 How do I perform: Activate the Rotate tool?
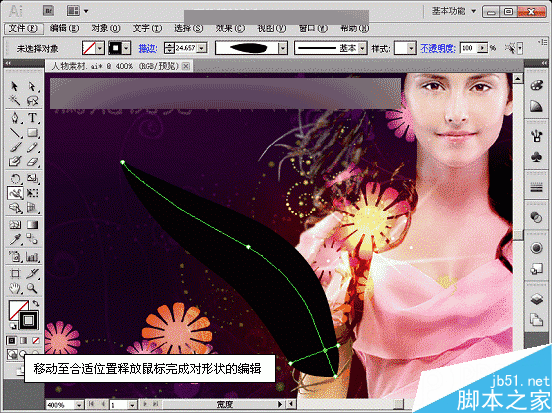coord(15,179)
